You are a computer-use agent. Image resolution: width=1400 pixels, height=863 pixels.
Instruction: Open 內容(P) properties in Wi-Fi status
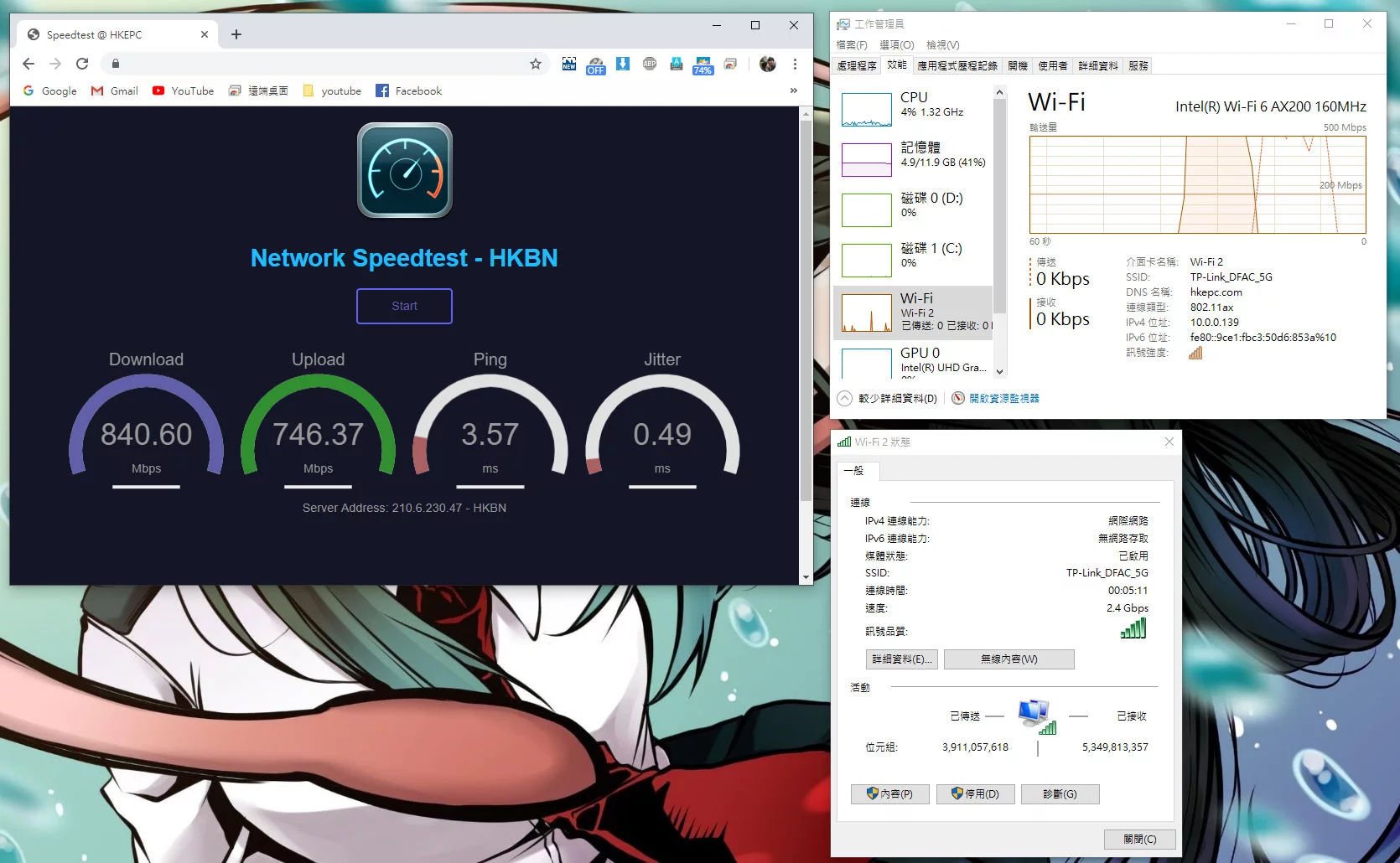pos(889,793)
